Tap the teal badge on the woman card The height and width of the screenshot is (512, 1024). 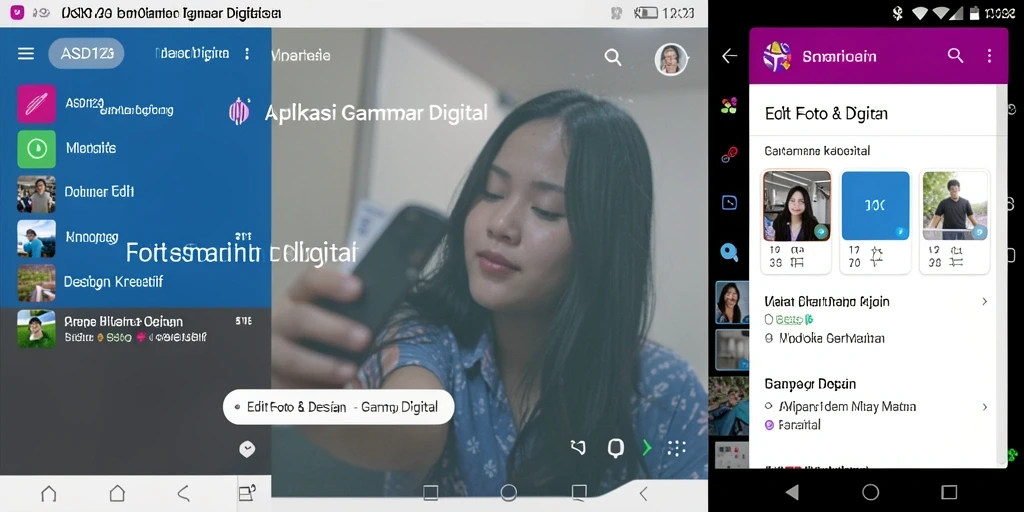[822, 232]
